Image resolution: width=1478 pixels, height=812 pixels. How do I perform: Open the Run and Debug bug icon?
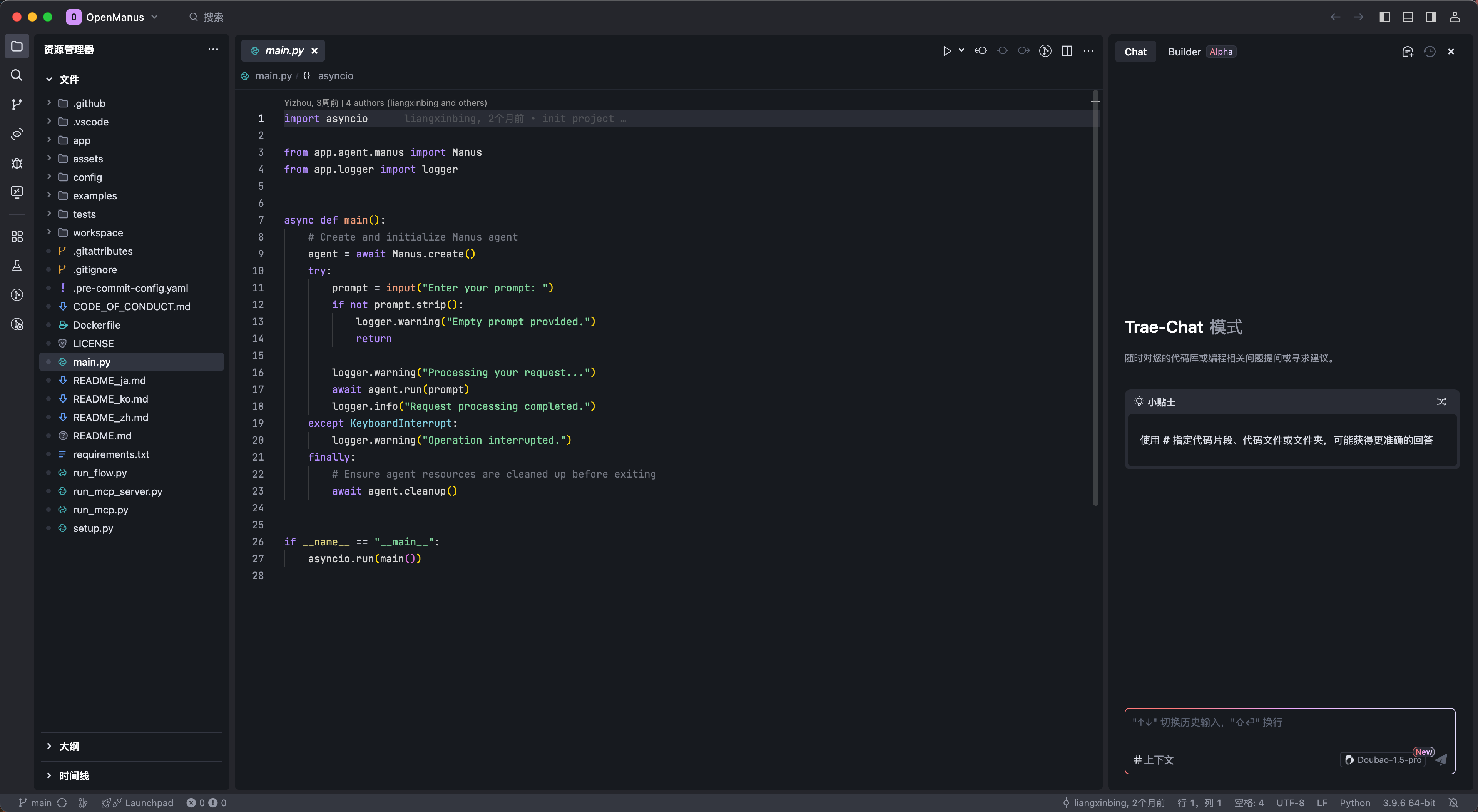[x=17, y=163]
